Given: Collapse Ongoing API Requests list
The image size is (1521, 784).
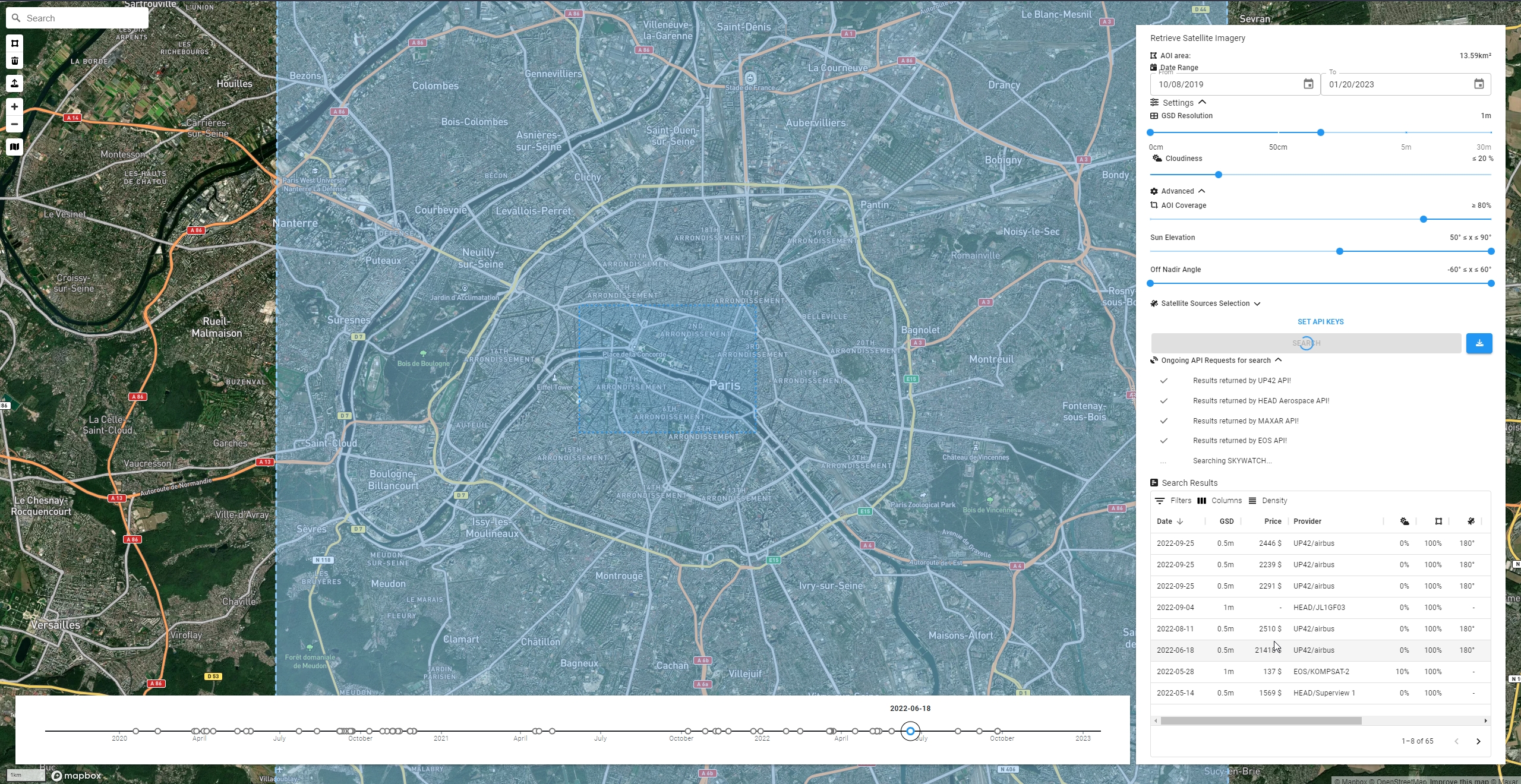Looking at the screenshot, I should tap(1279, 361).
